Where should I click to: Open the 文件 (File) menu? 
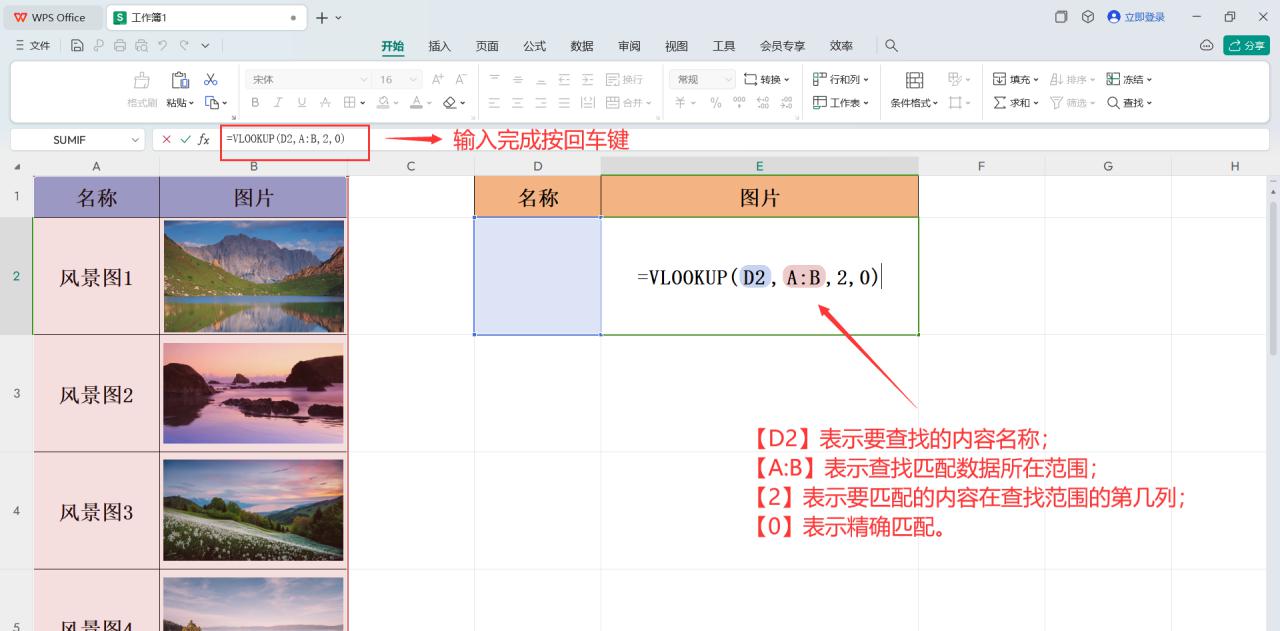(33, 46)
